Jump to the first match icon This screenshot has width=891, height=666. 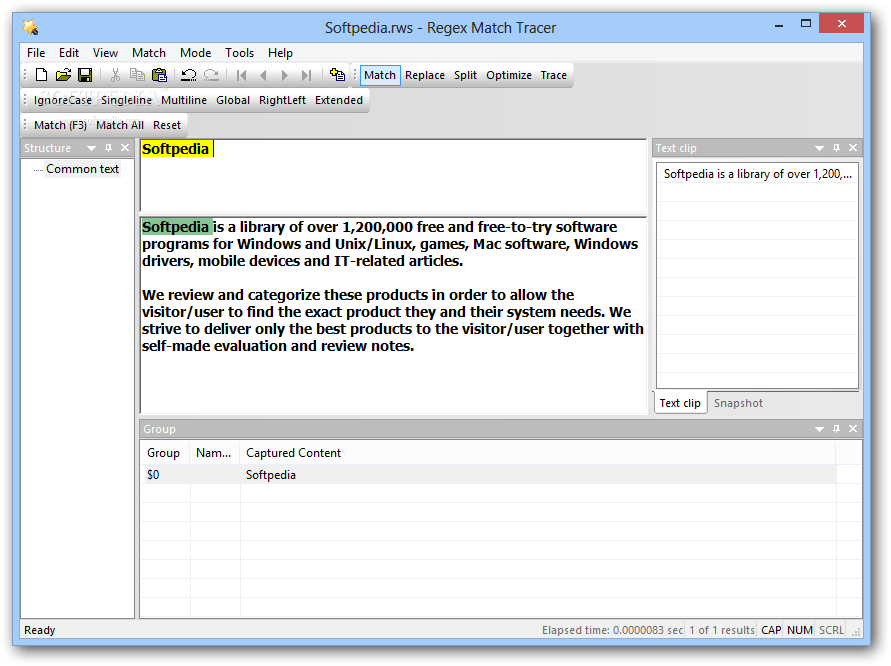pos(241,75)
